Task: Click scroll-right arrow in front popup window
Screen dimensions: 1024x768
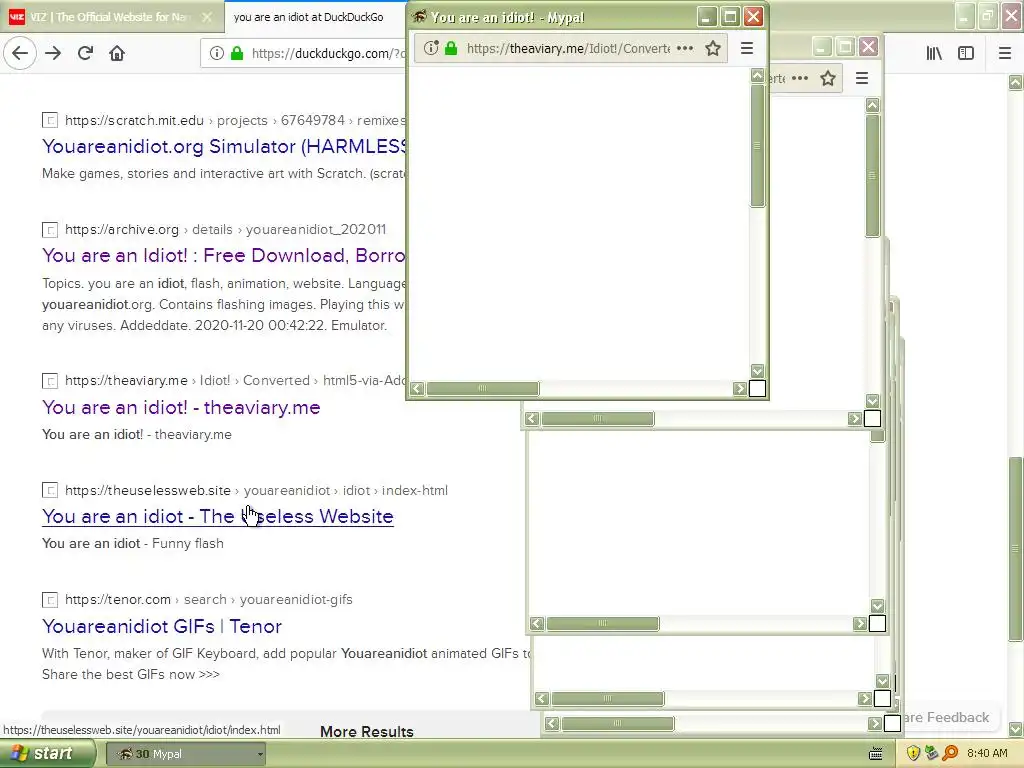Action: click(x=739, y=389)
